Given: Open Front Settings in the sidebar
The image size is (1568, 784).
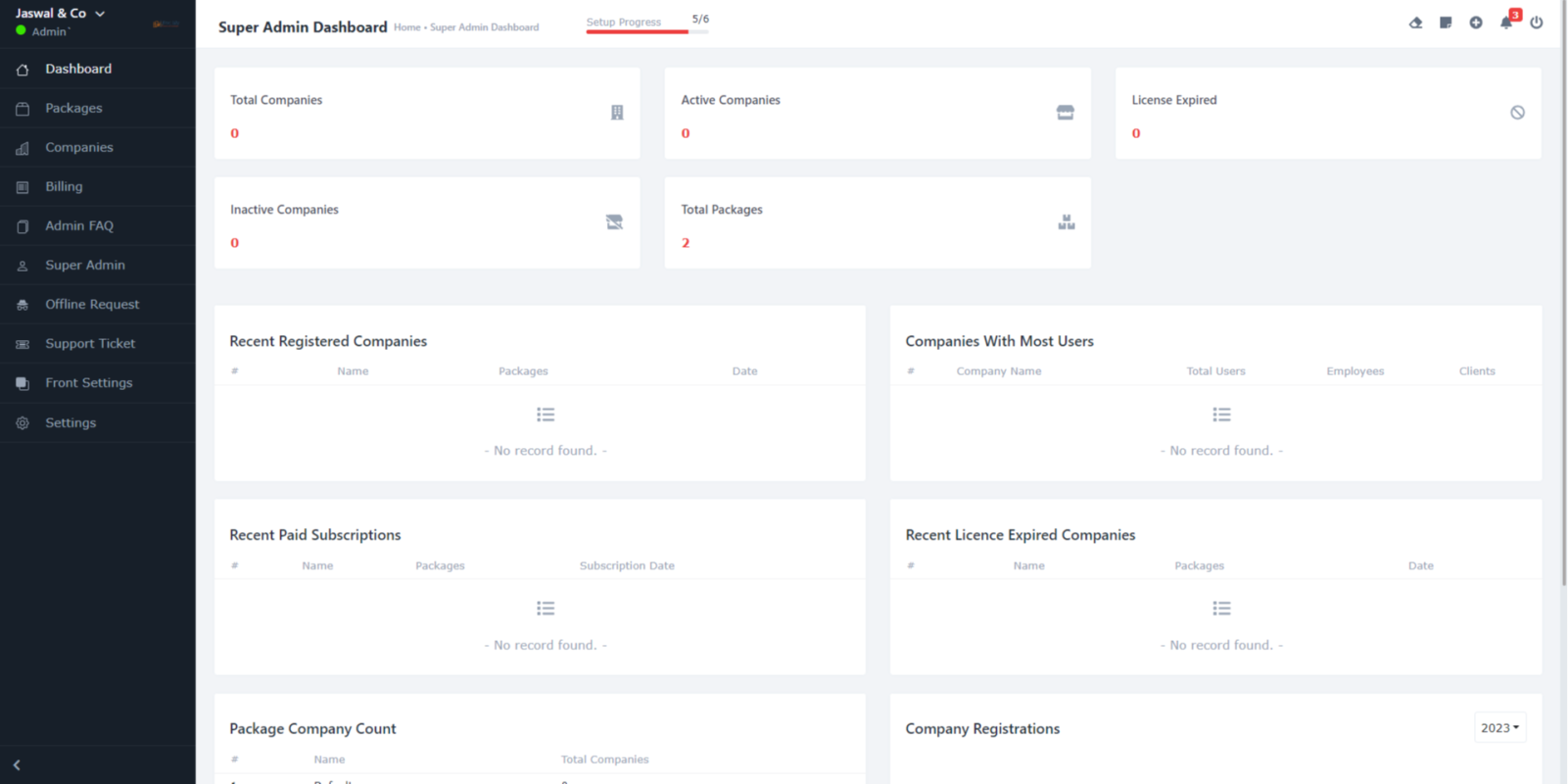Looking at the screenshot, I should (88, 383).
